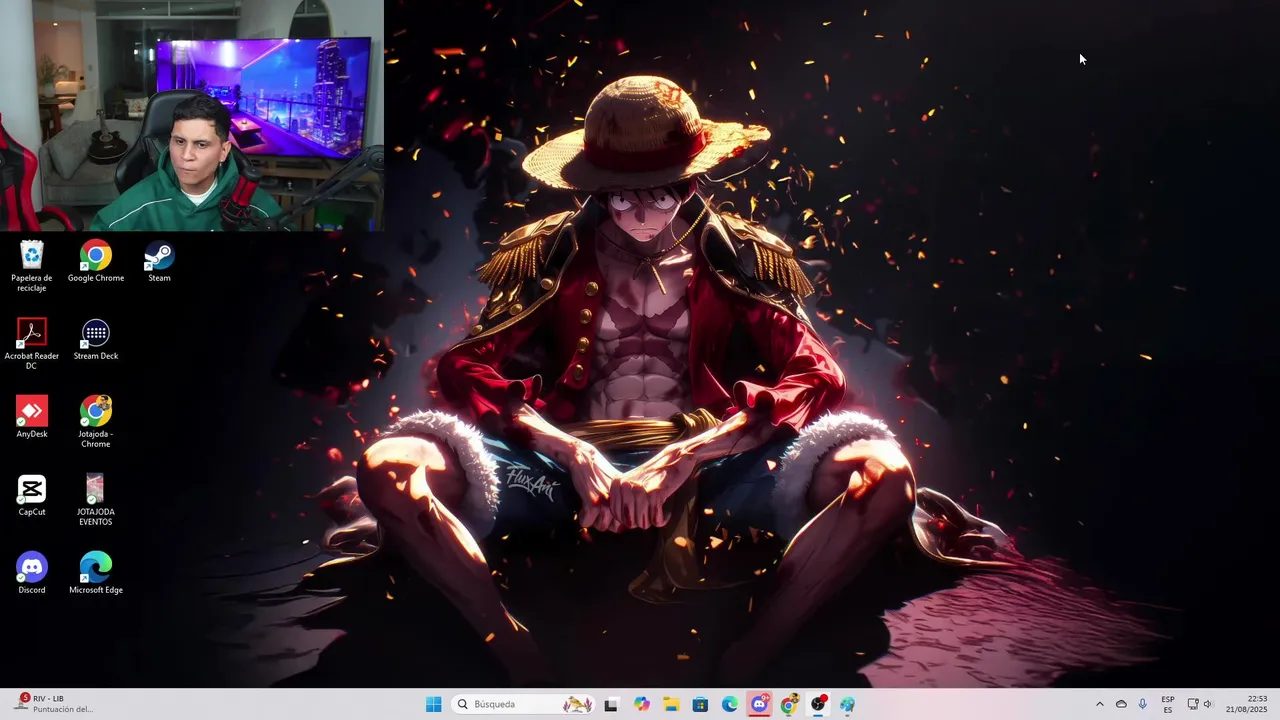The height and width of the screenshot is (720, 1280).
Task: Select the CapCut desktop shortcut
Action: pyautogui.click(x=32, y=496)
